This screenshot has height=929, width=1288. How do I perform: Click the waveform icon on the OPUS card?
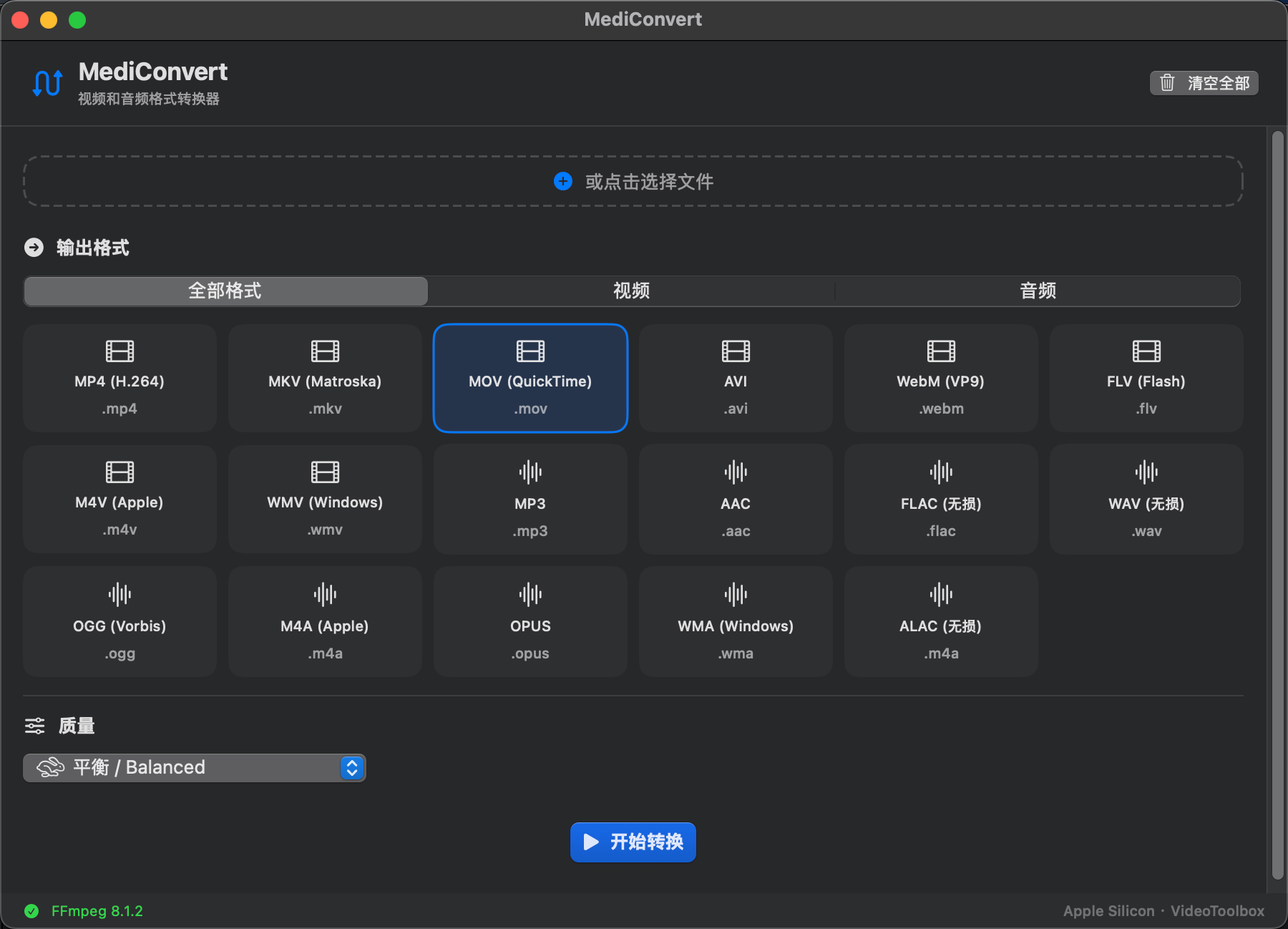[530, 594]
